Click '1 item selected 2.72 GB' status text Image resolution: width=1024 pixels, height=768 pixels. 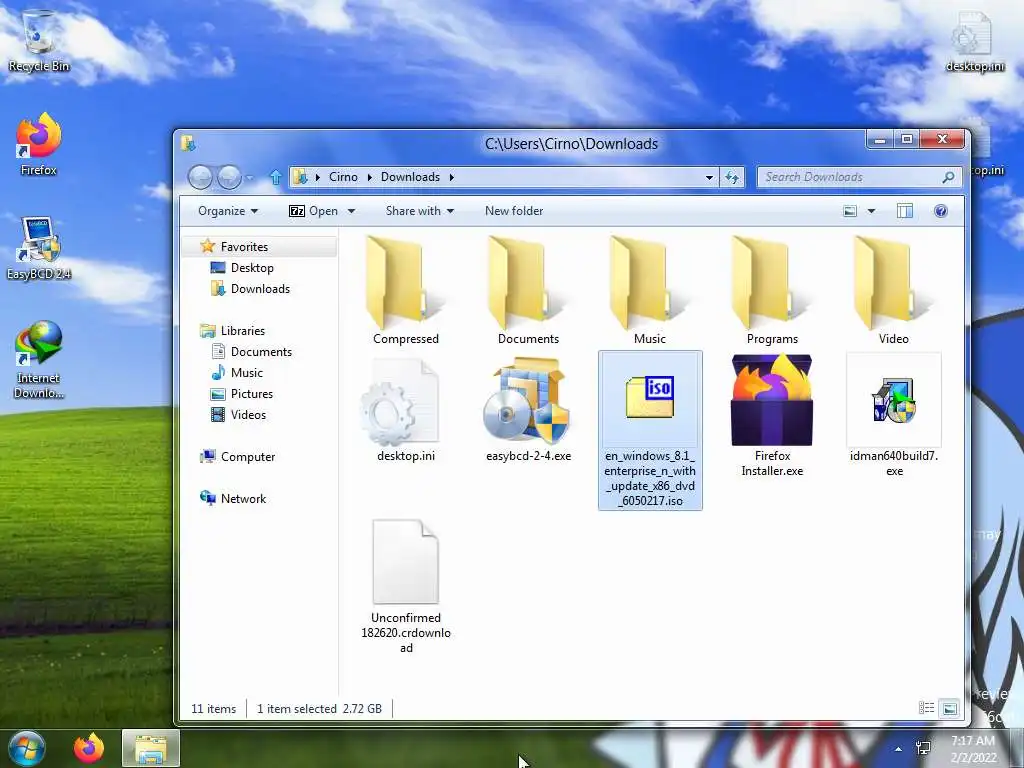click(319, 709)
